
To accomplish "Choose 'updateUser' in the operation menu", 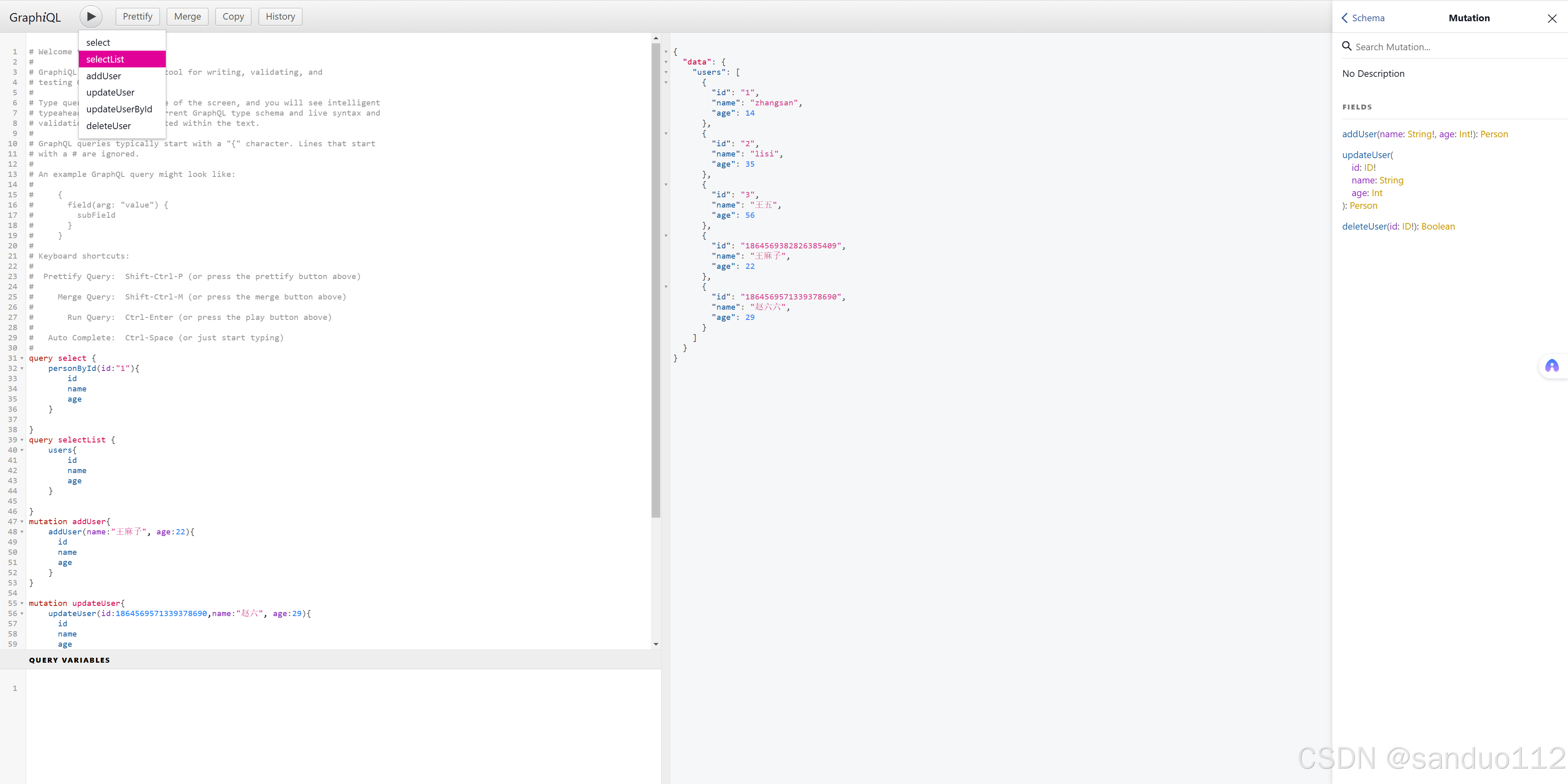I will pos(122,92).
